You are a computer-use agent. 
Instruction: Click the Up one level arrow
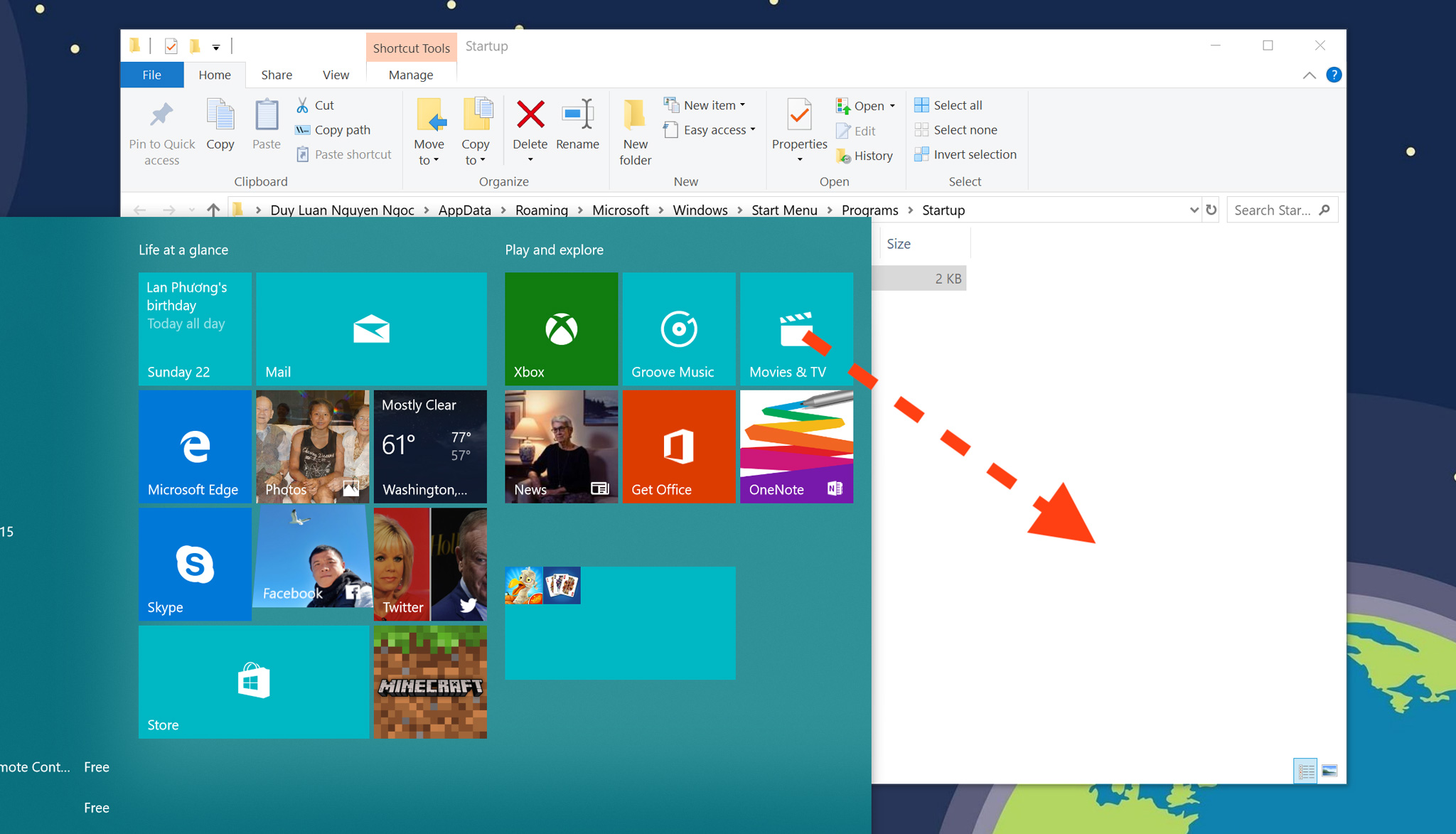tap(213, 210)
